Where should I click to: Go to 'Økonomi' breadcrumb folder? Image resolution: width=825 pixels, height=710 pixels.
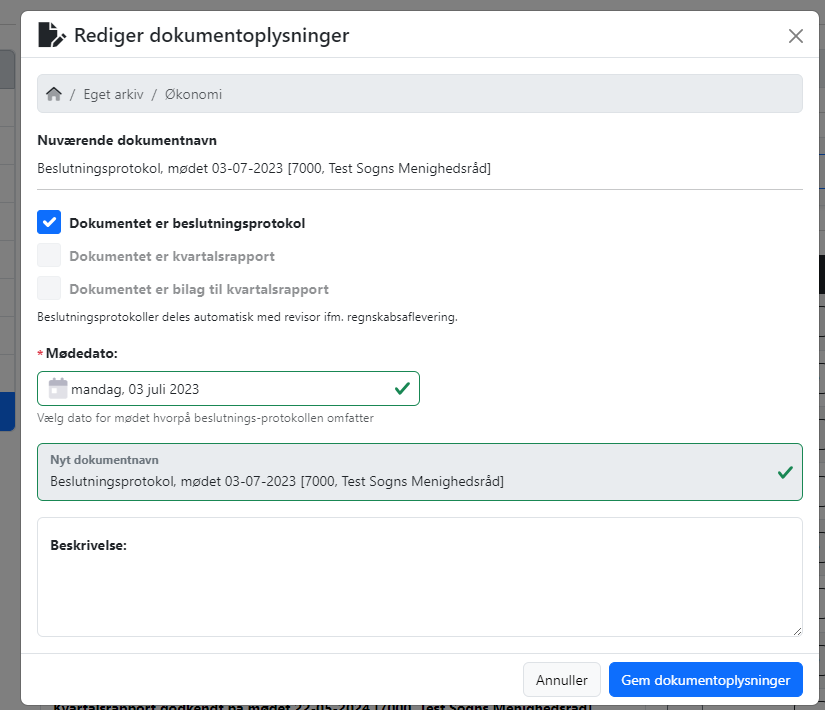(x=193, y=94)
